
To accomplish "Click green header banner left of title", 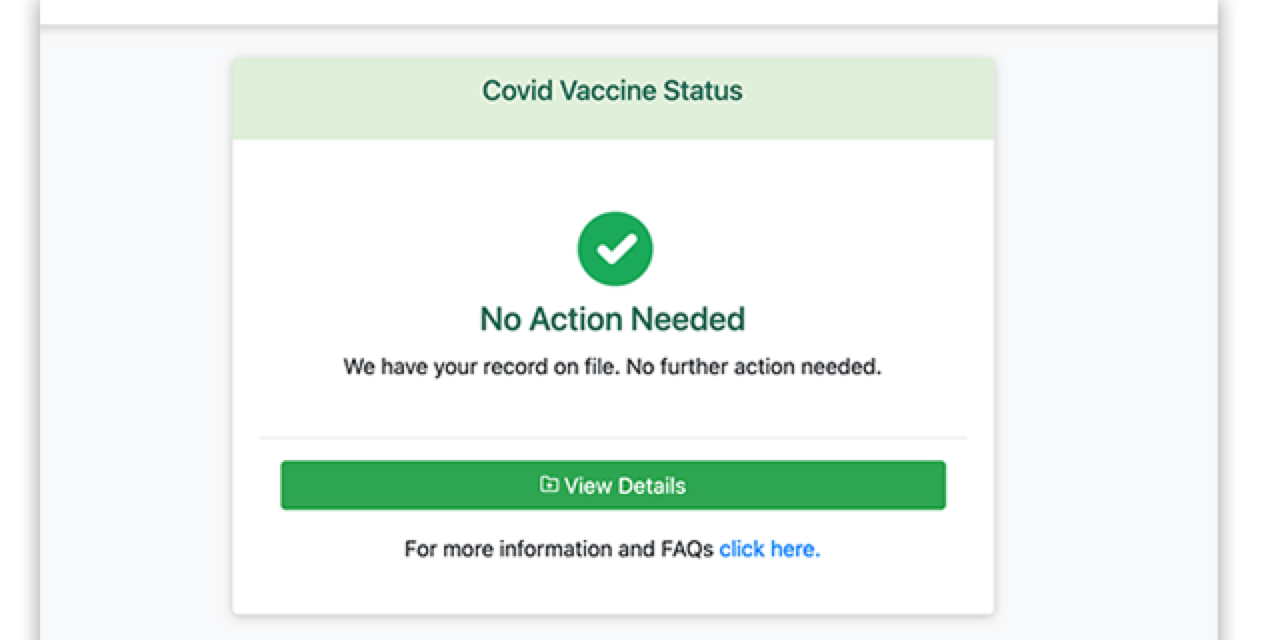I will click(350, 97).
